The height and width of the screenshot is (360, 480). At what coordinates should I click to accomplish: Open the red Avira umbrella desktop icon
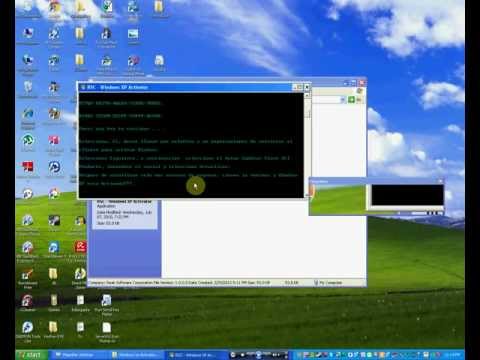pyautogui.click(x=80, y=248)
